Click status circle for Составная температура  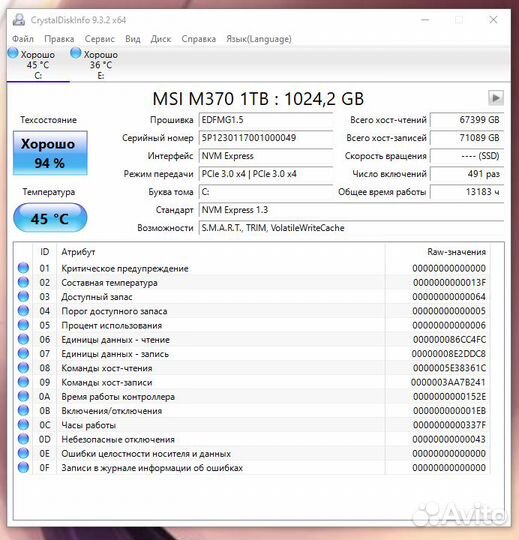(23, 282)
